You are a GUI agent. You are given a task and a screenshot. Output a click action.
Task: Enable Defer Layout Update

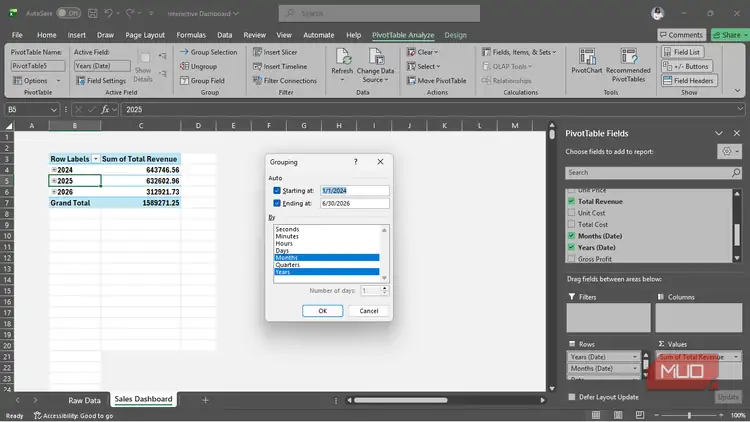coord(572,397)
